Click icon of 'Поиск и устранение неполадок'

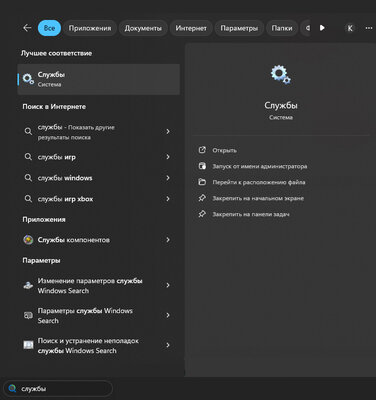tap(28, 345)
